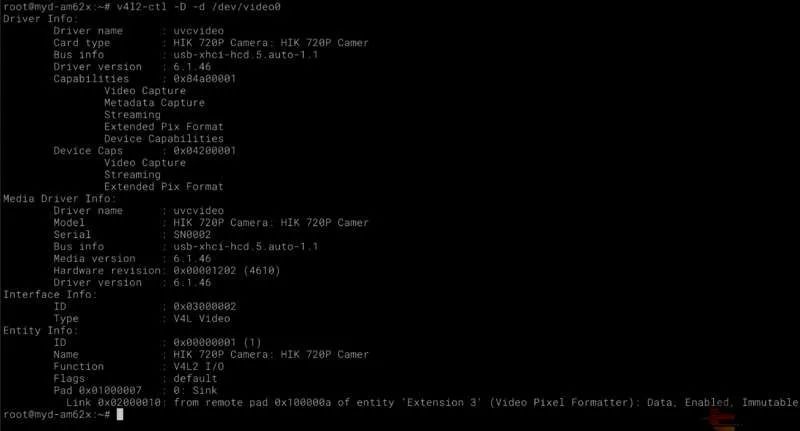The height and width of the screenshot is (431, 800).
Task: Click the 'Extension 3' entity name
Action: [x=442, y=402]
